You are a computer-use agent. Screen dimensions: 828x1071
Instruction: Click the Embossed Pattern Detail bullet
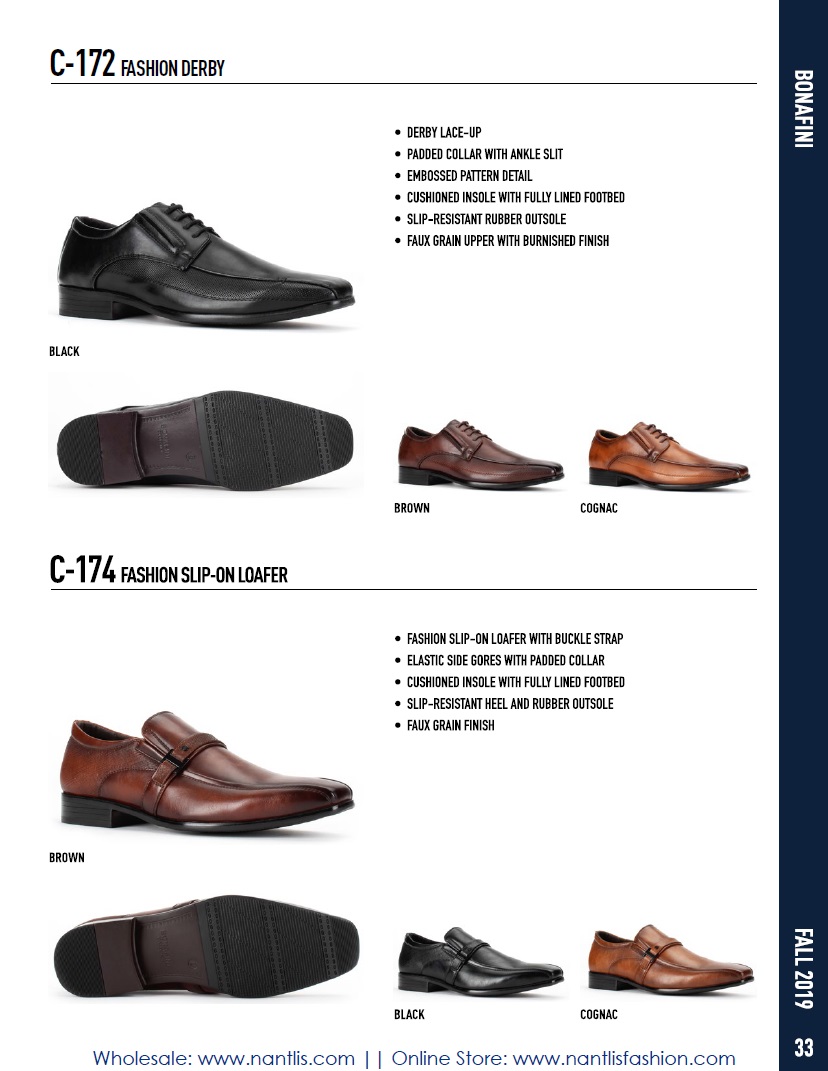[x=469, y=176]
